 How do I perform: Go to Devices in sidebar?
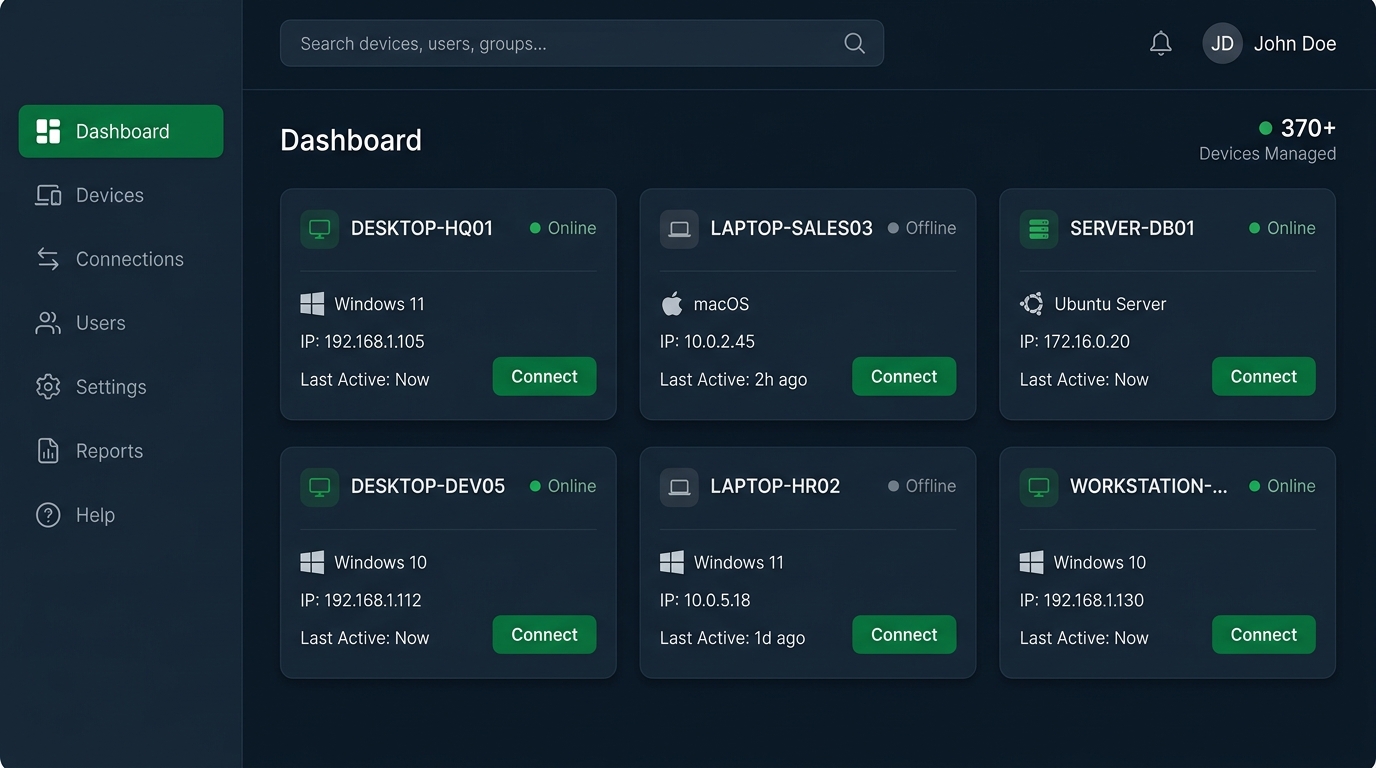click(121, 195)
